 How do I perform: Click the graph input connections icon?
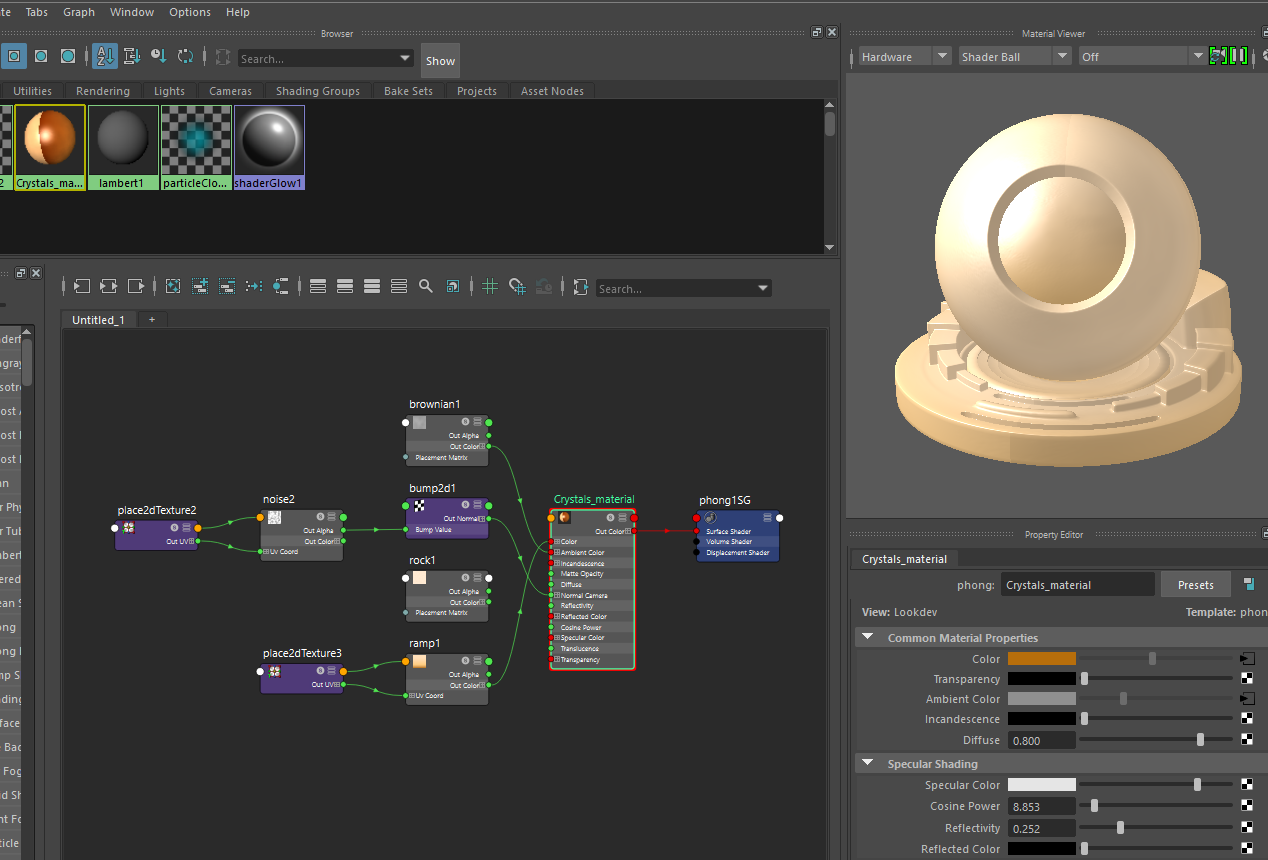point(81,287)
